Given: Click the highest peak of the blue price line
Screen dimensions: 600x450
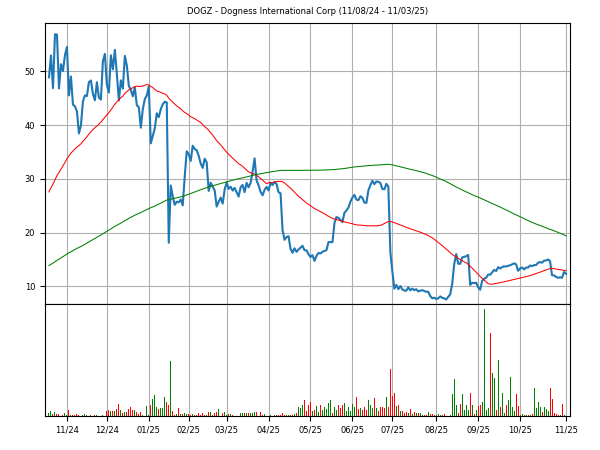Looking at the screenshot, I should 56,35.
